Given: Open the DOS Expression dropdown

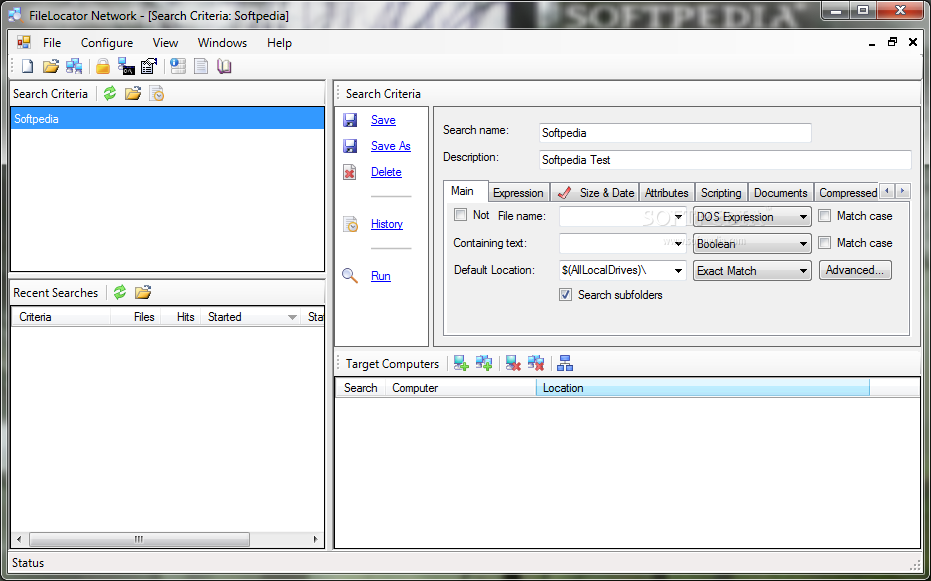Looking at the screenshot, I should click(x=752, y=217).
